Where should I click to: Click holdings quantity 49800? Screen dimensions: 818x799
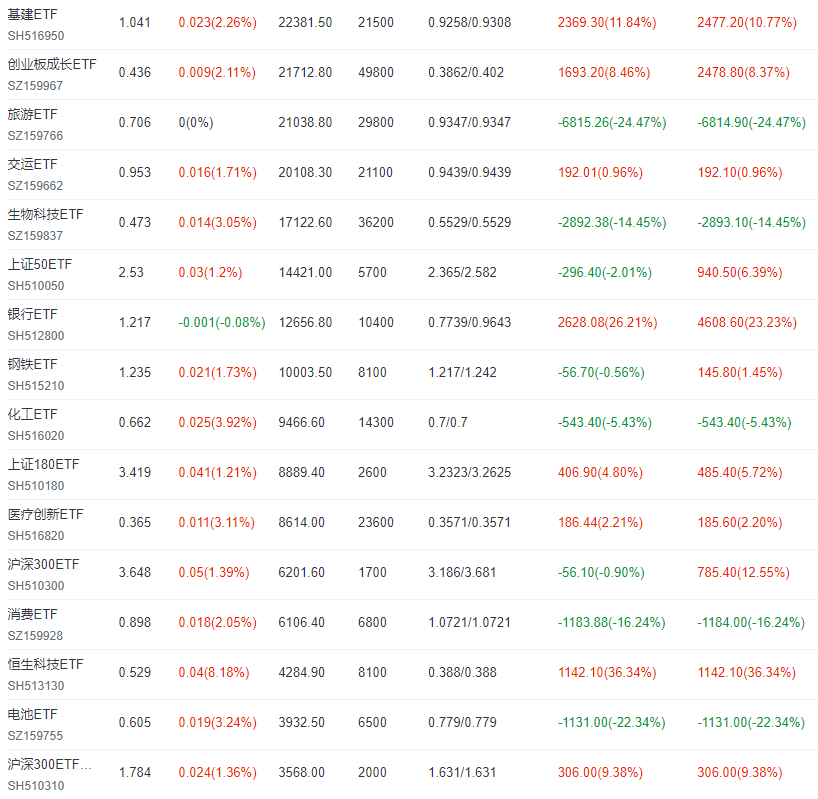coord(376,72)
